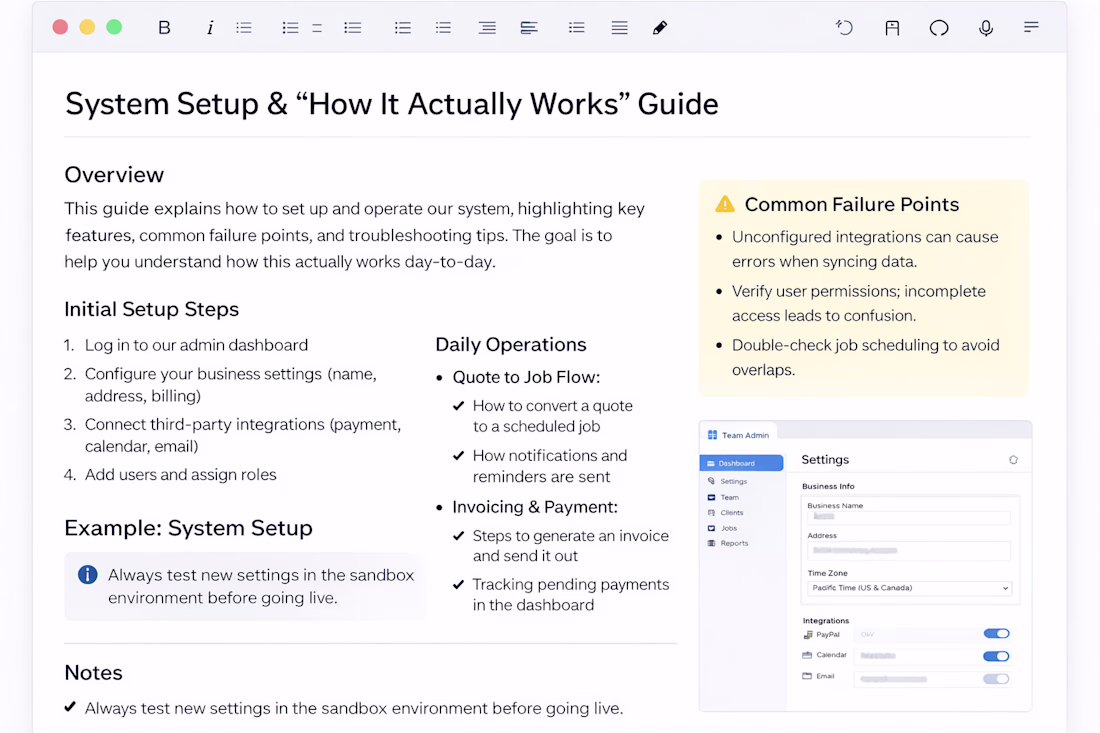
Task: Click the "Daily Operations" heading
Action: 511,344
